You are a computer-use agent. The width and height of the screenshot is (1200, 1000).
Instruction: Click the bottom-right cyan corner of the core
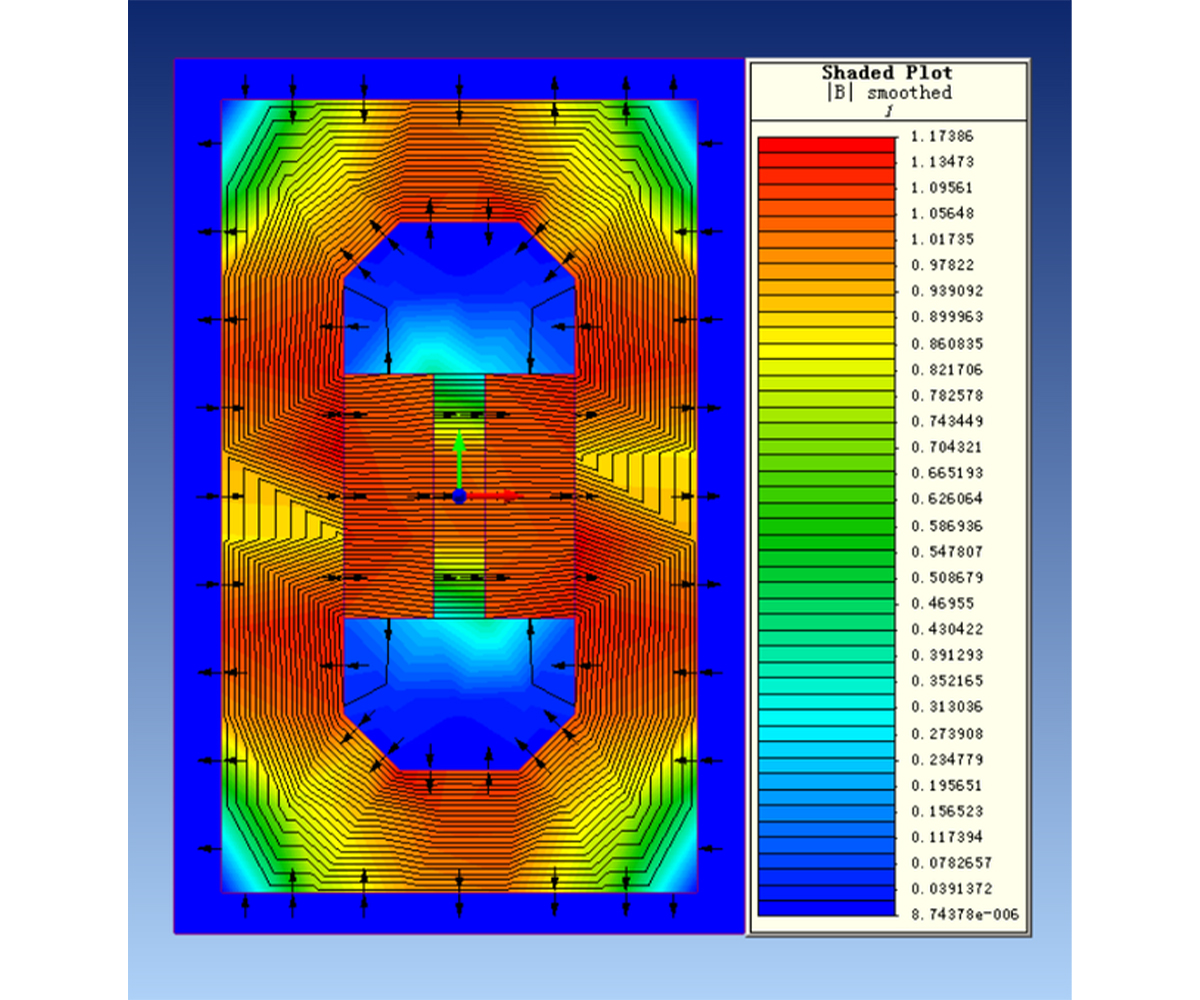click(677, 868)
